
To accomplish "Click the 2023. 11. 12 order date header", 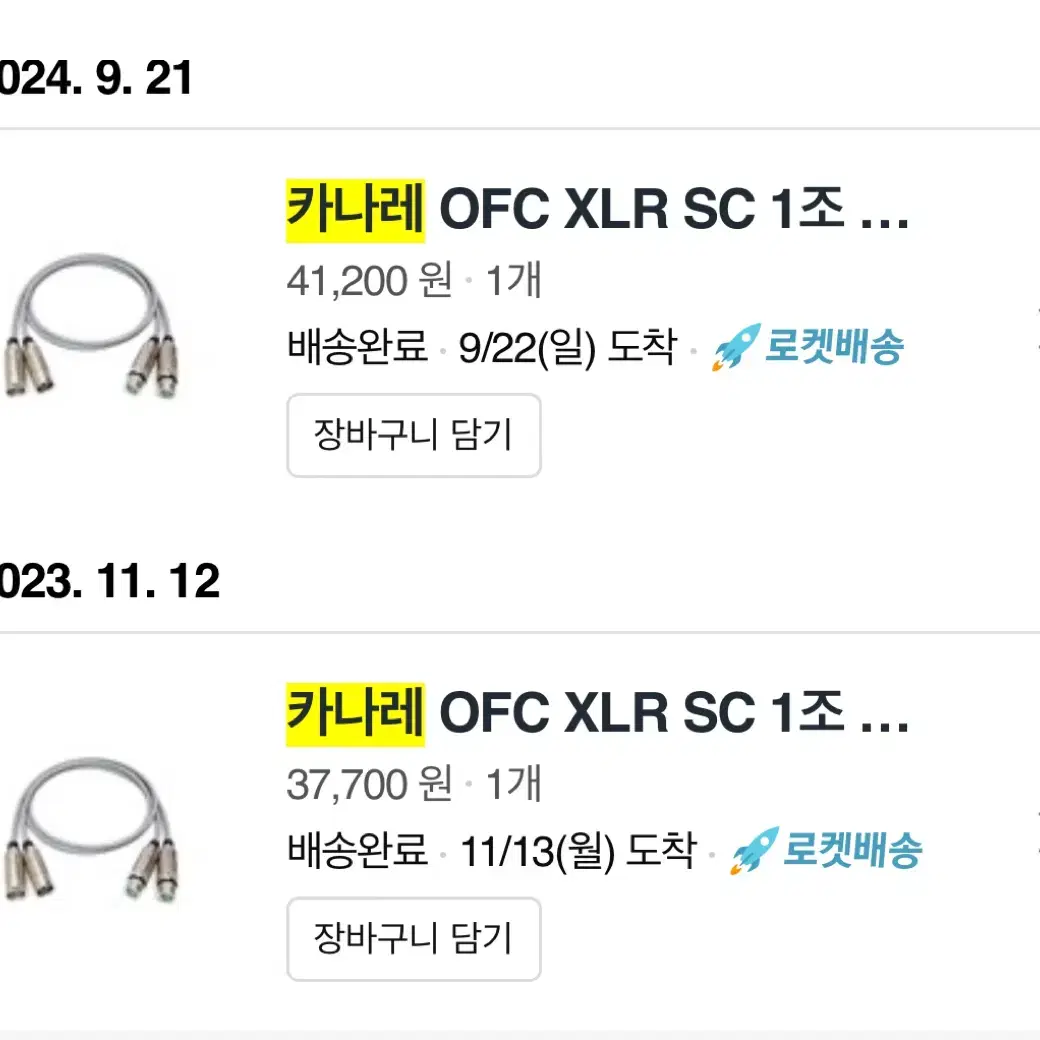I will [x=108, y=581].
